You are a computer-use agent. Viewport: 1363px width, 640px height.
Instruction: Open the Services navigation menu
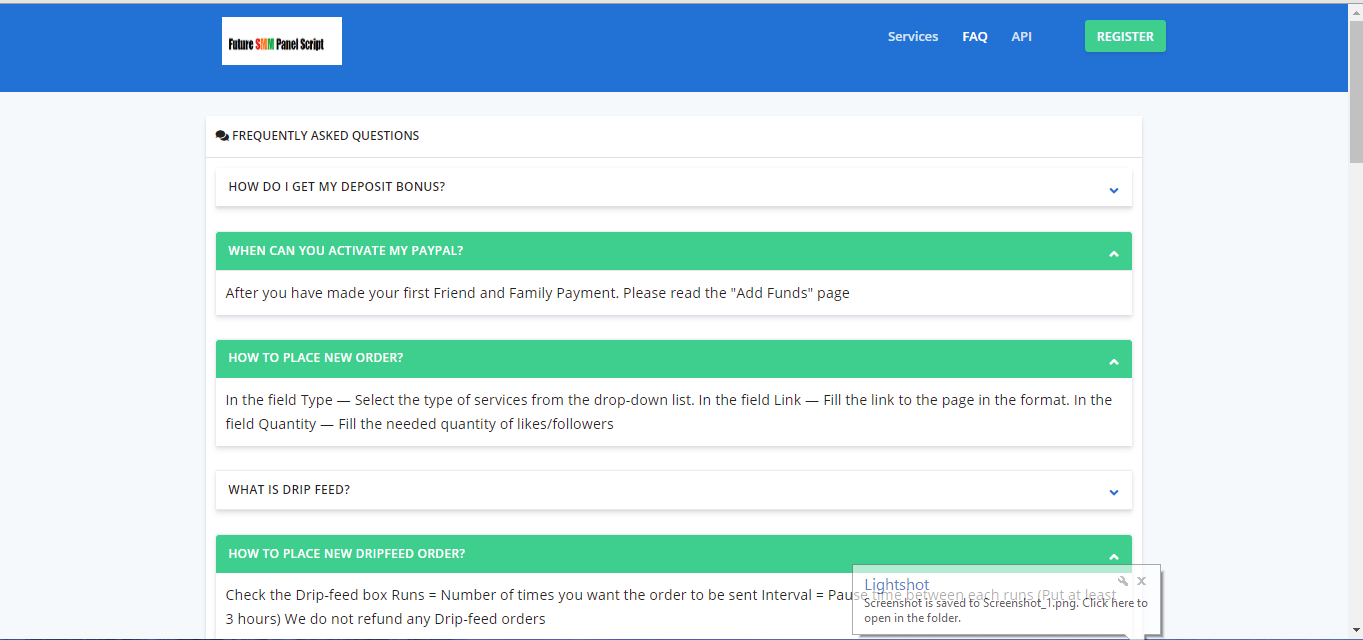click(x=912, y=36)
